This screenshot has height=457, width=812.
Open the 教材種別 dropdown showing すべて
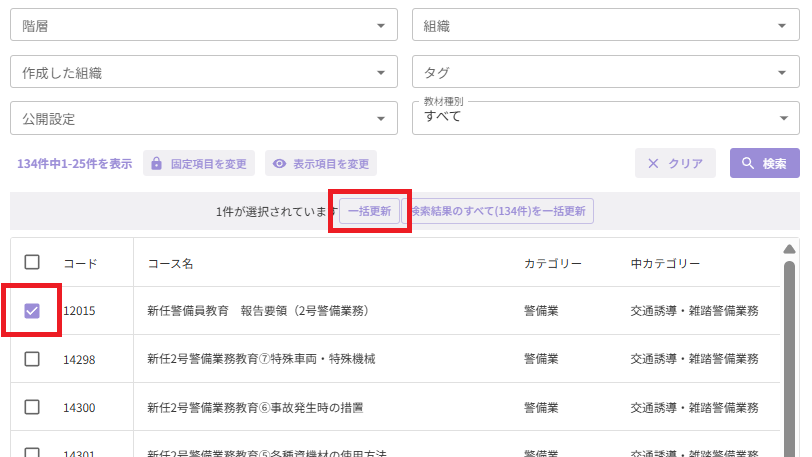[606, 118]
